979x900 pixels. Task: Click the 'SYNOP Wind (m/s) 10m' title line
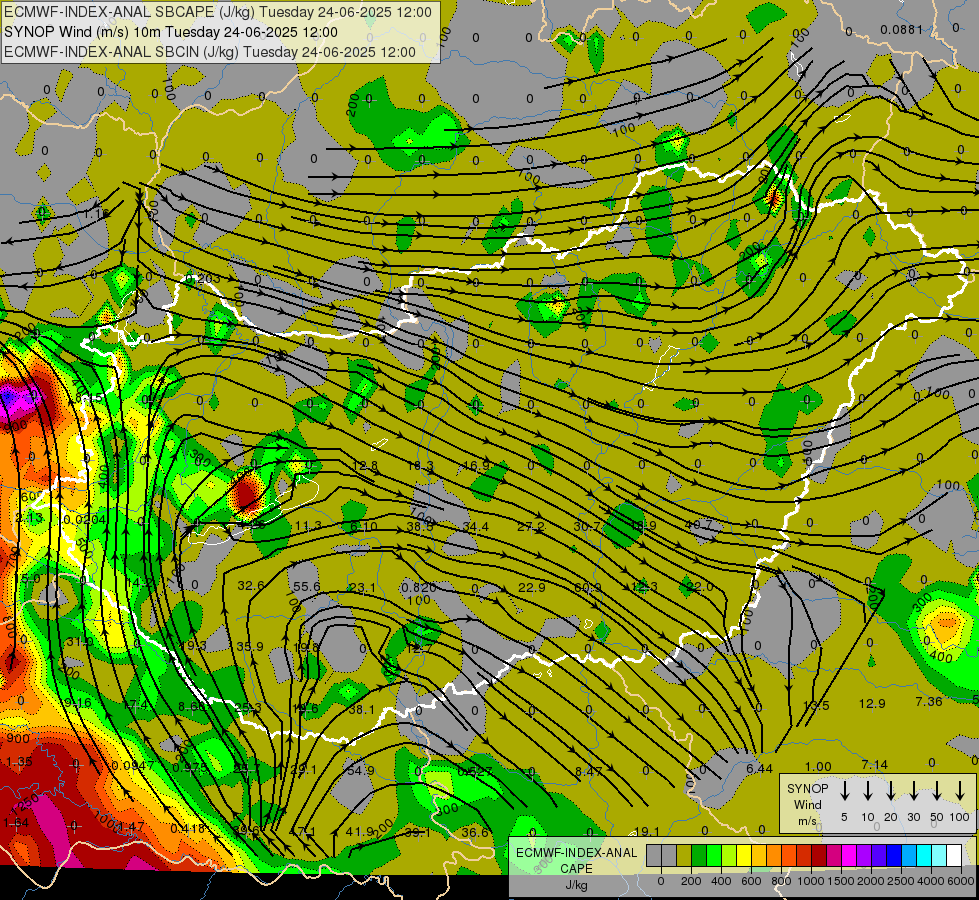click(170, 32)
